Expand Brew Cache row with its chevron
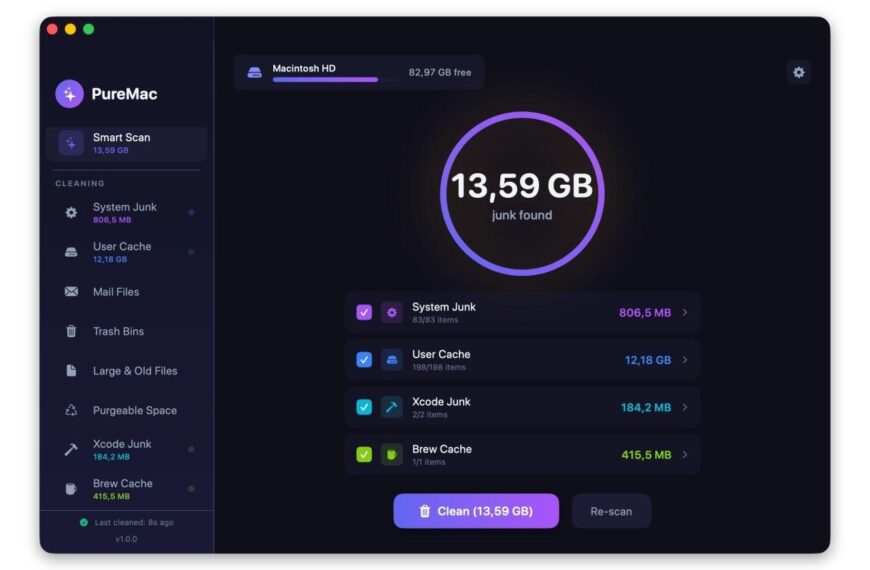 tap(685, 455)
